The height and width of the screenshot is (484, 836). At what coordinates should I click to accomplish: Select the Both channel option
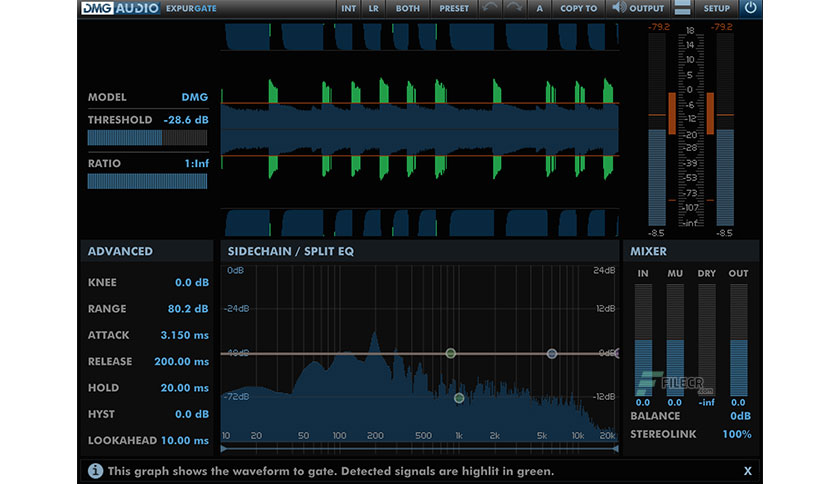(x=408, y=8)
